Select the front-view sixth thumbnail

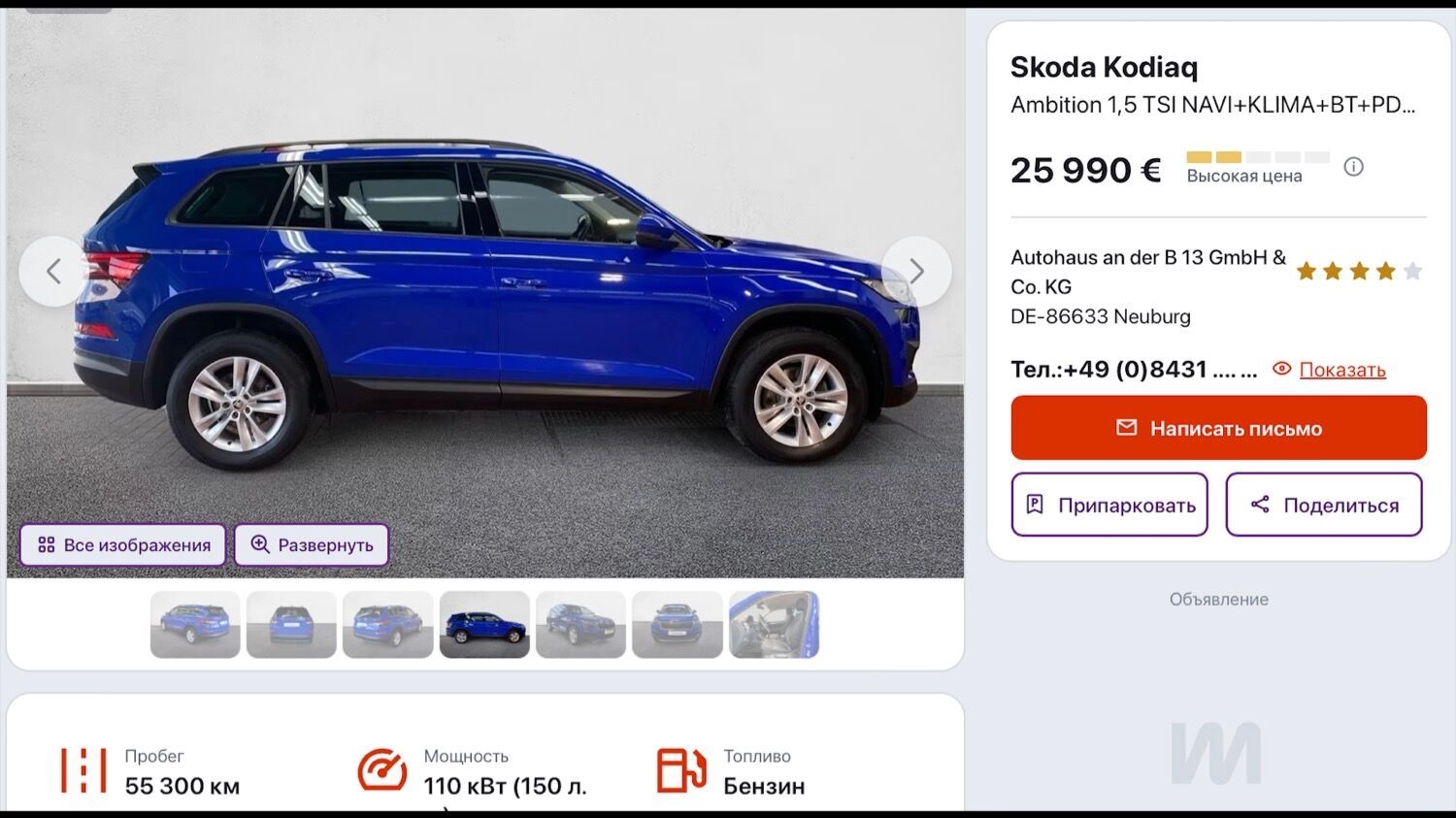pos(678,625)
